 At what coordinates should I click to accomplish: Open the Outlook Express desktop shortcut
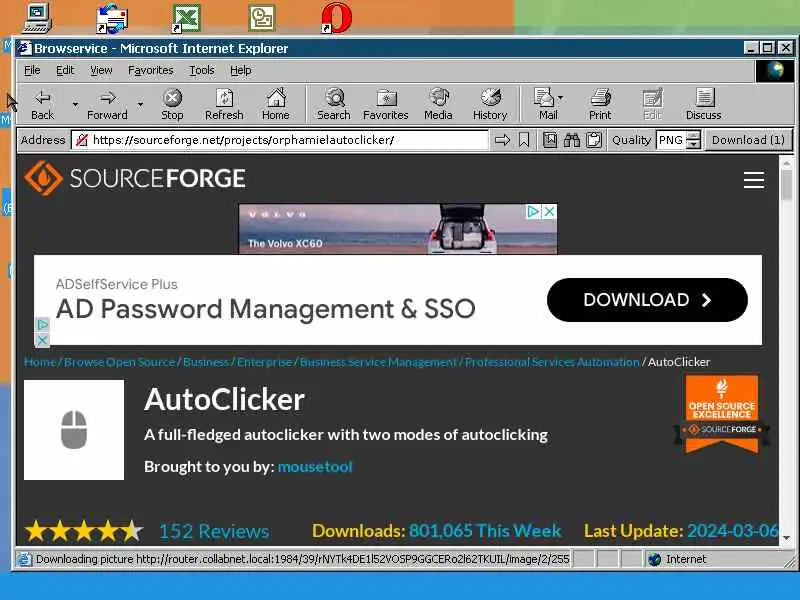tap(112, 18)
